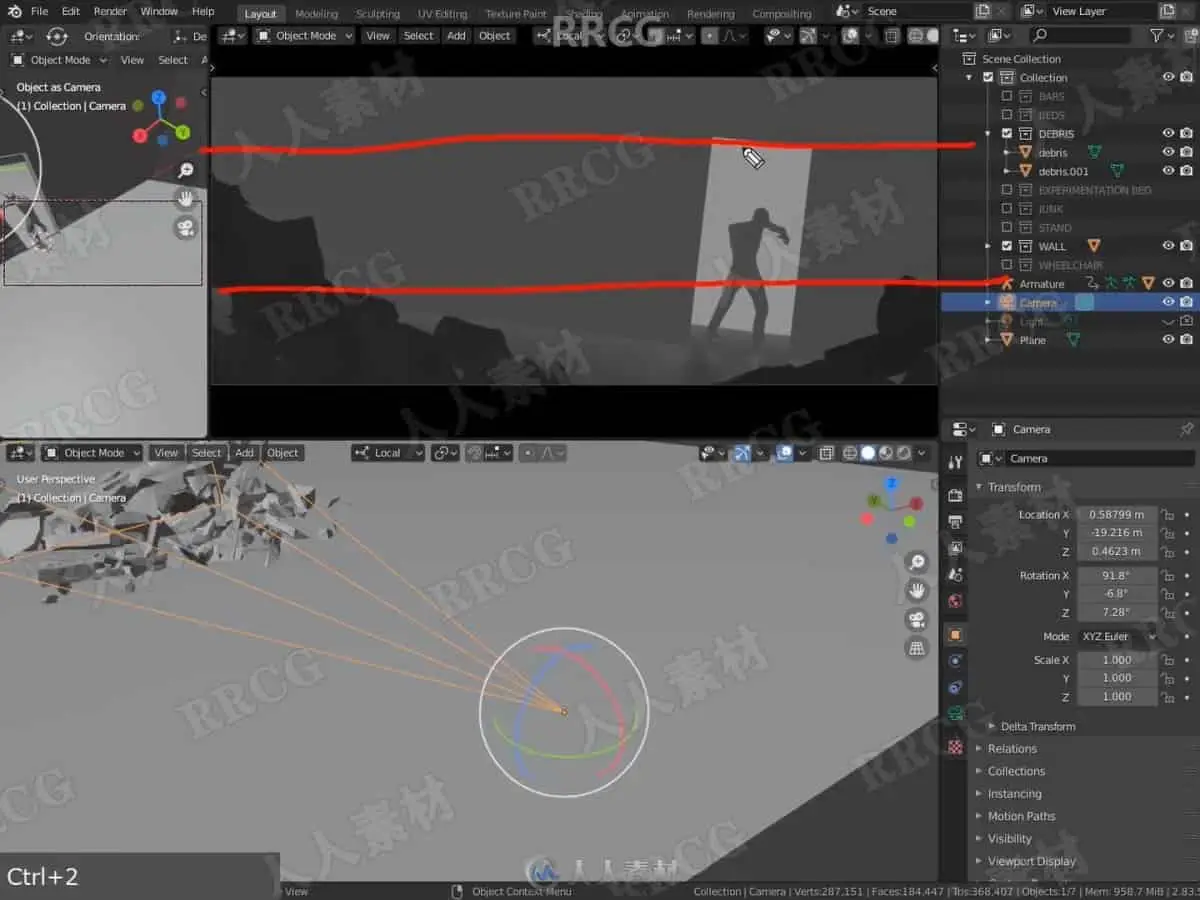Click the zoom magnifier in left small viewport

185,171
